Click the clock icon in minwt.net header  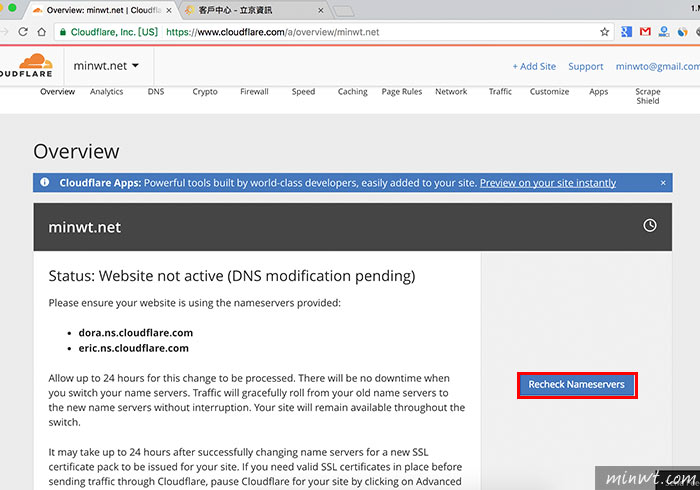coord(650,225)
